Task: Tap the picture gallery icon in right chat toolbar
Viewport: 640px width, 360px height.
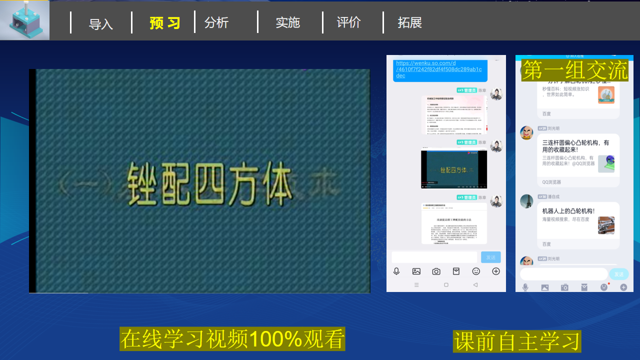Action: point(545,288)
